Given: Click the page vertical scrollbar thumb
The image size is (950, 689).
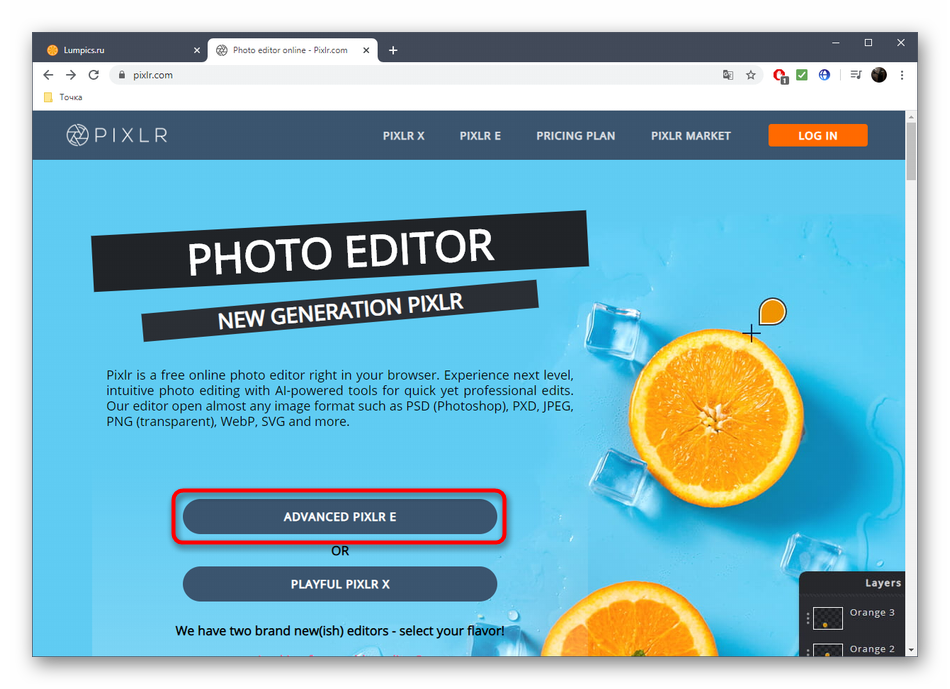Looking at the screenshot, I should point(911,150).
